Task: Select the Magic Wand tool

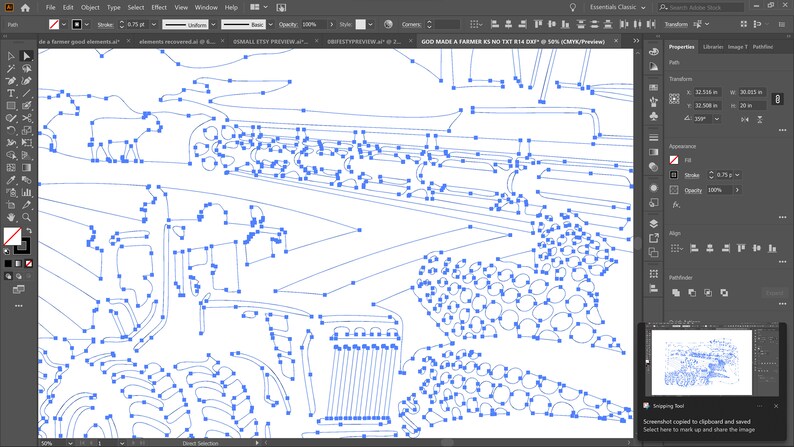Action: pyautogui.click(x=11, y=68)
